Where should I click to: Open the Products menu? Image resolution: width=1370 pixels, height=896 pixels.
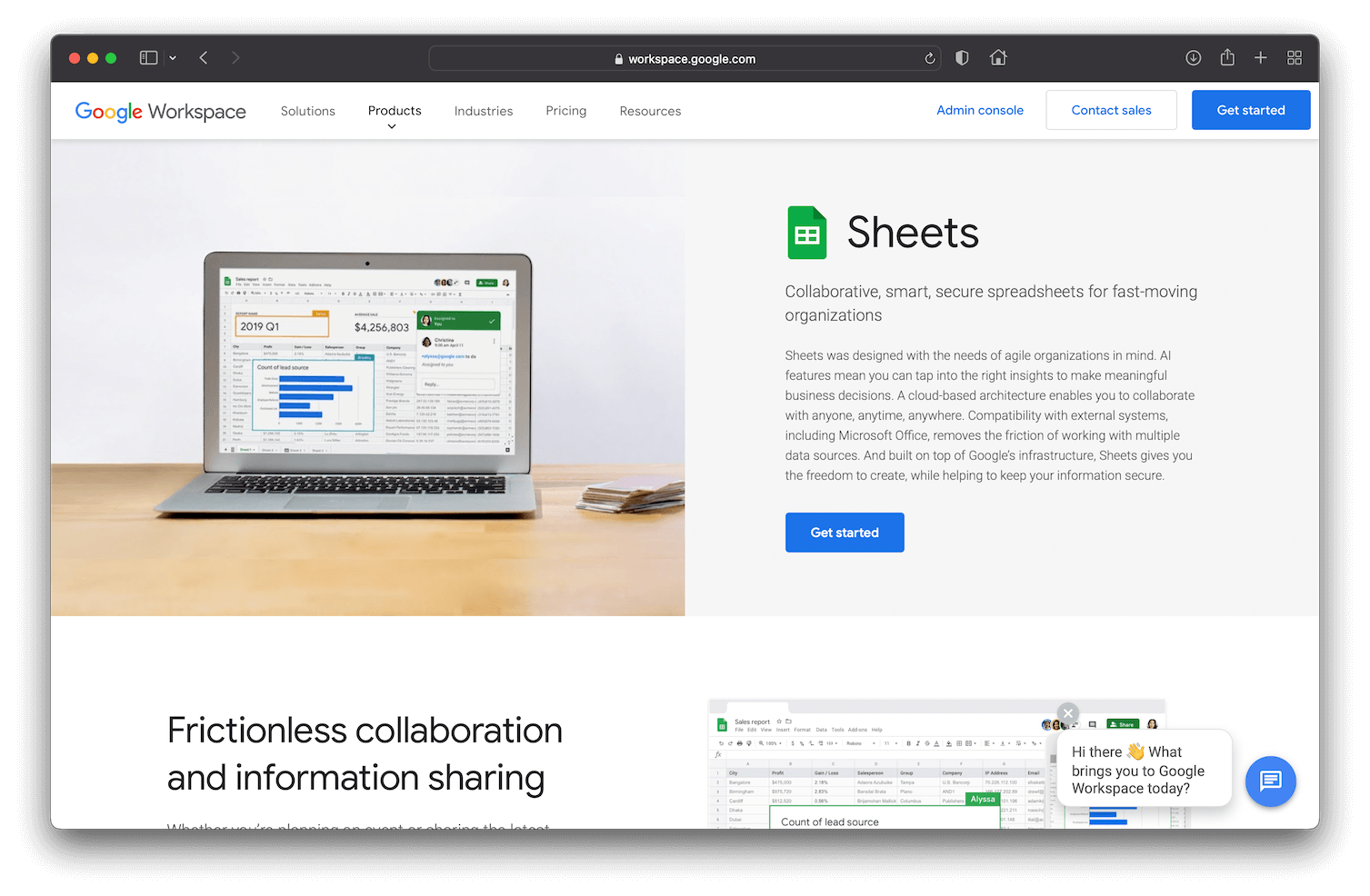(x=395, y=111)
